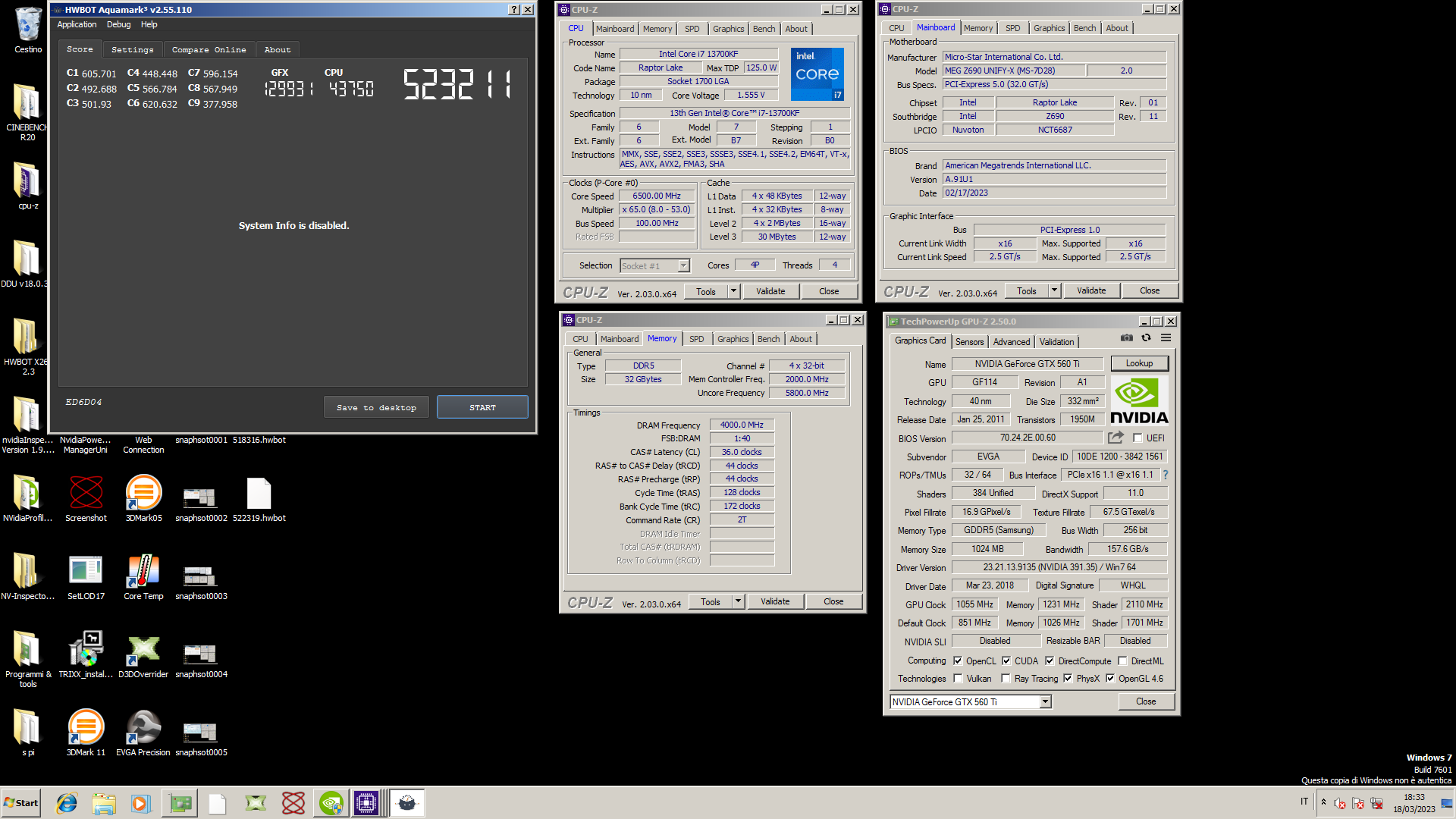1456x819 pixels.
Task: Open Bench tab in CPU-Z Mainboard window
Action: pyautogui.click(x=1084, y=28)
